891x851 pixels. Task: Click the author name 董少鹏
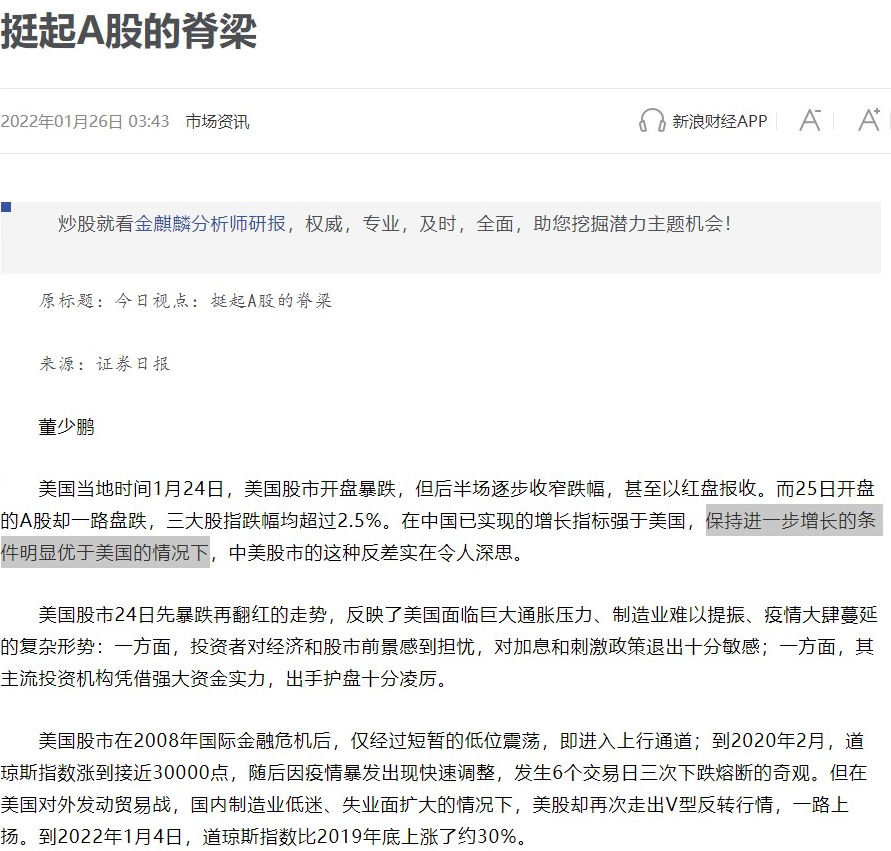(x=66, y=427)
